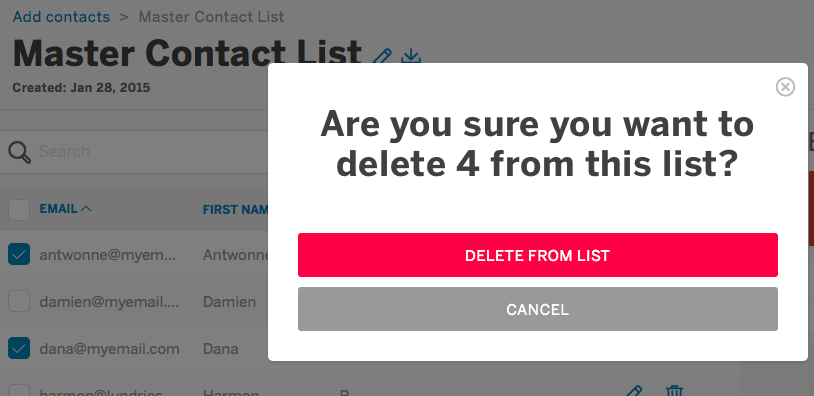Confirm with the DELETE FROM LIST button

pos(538,255)
